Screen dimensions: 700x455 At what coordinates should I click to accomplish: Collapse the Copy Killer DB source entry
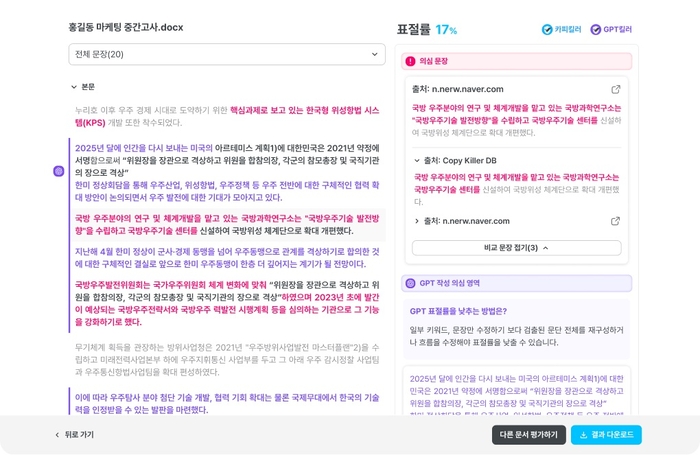click(x=417, y=161)
